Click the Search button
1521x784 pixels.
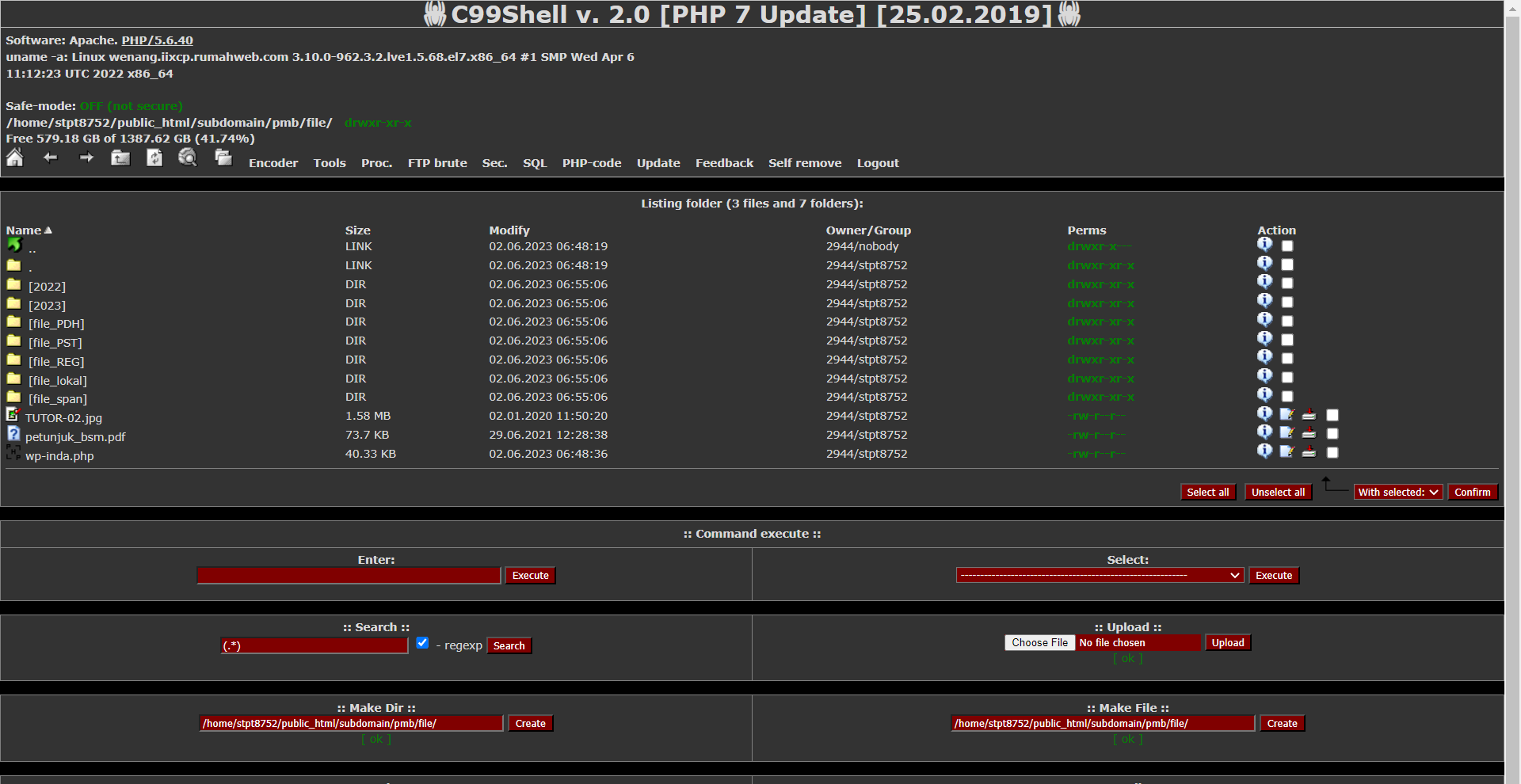click(x=509, y=645)
